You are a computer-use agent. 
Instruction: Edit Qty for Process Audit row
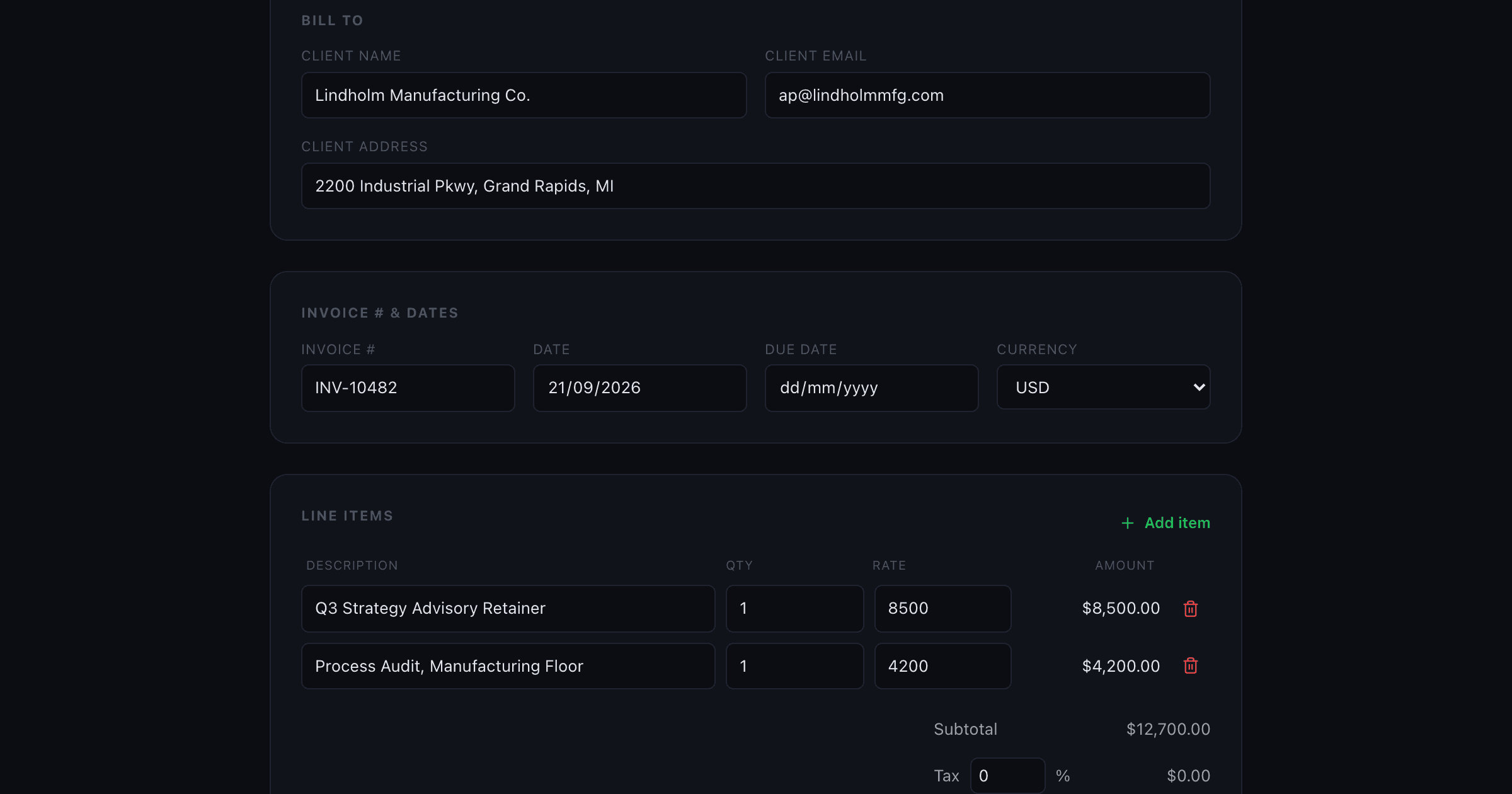tap(794, 666)
